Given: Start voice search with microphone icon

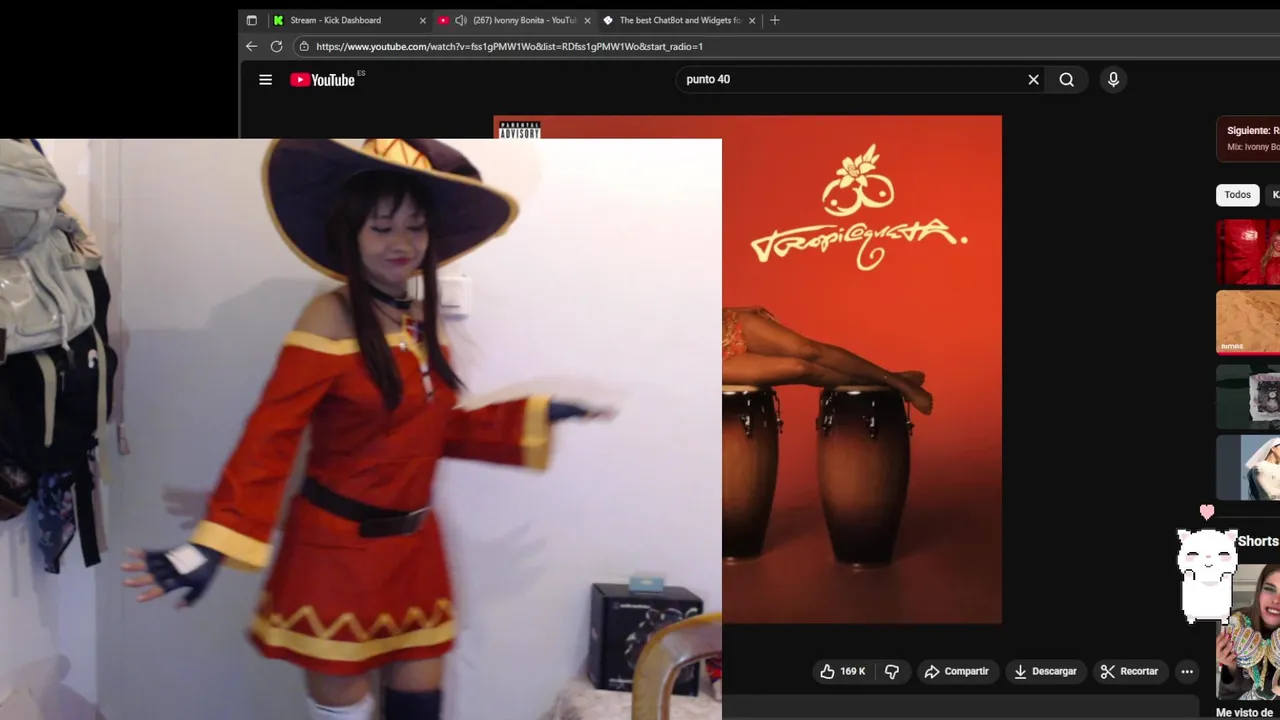Looking at the screenshot, I should (1113, 80).
